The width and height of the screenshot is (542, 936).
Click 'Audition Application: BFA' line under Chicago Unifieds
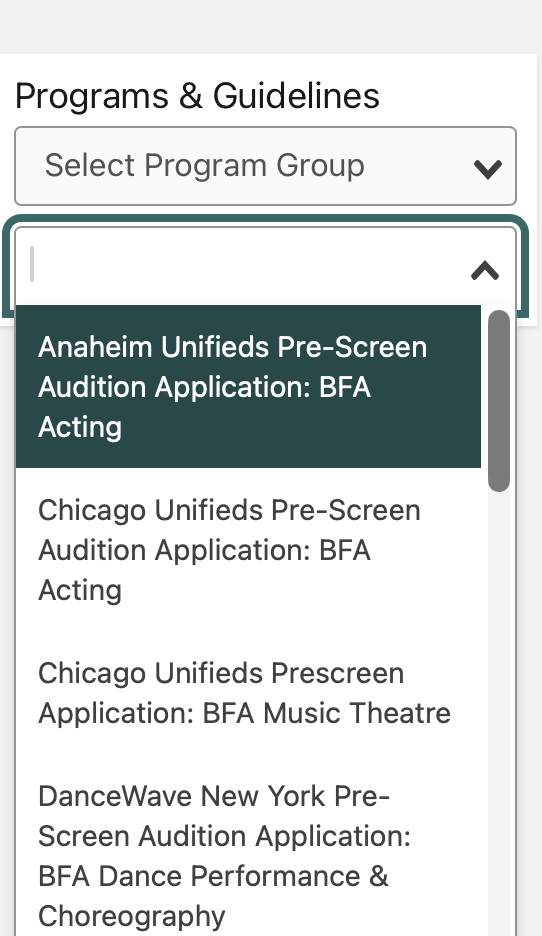tap(204, 550)
